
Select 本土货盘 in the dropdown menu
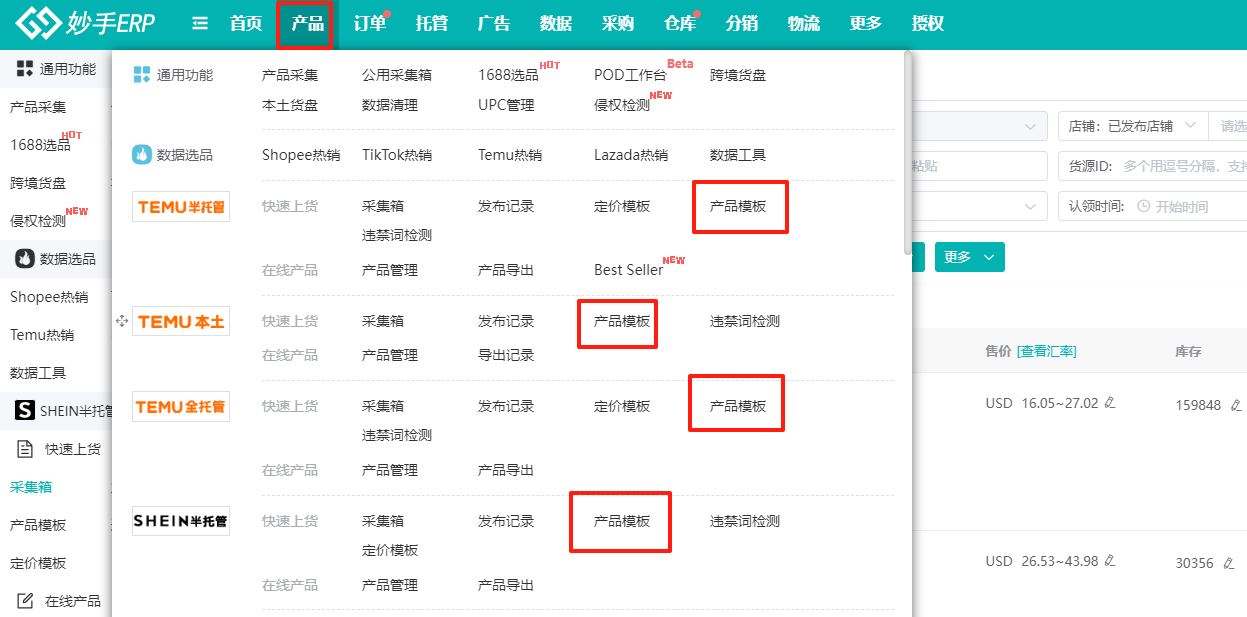(290, 105)
